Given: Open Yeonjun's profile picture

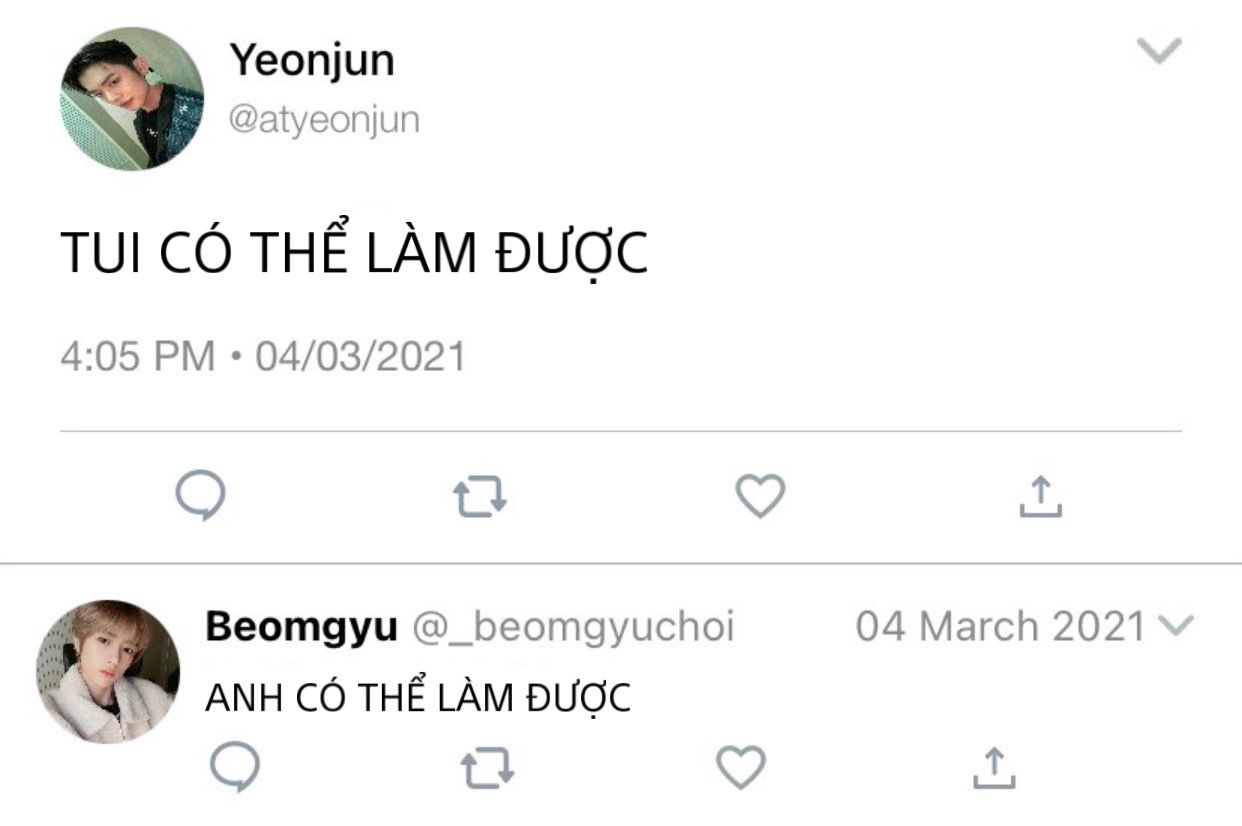Looking at the screenshot, I should pyautogui.click(x=132, y=98).
